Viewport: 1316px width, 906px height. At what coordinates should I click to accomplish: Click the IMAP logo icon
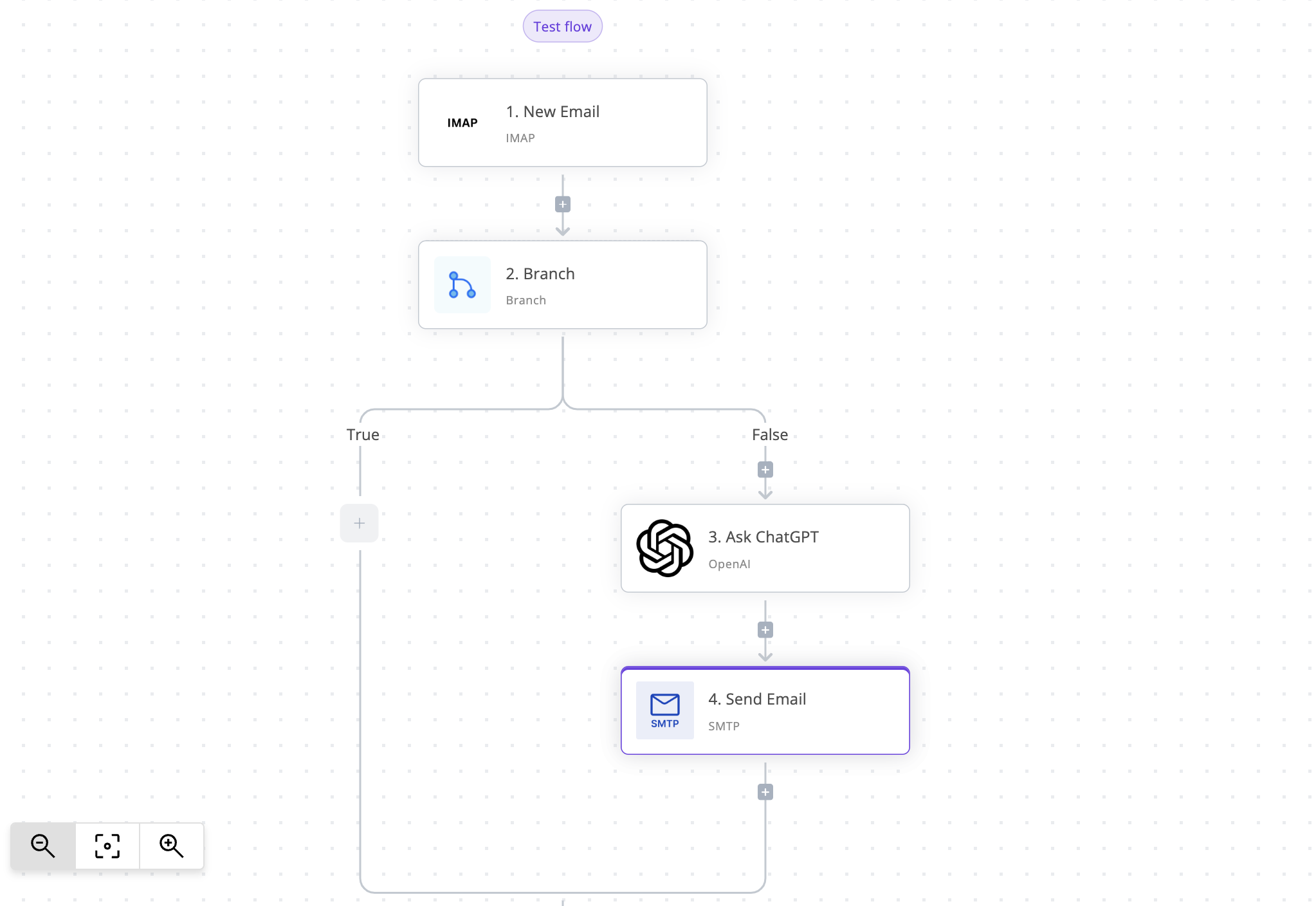click(x=462, y=123)
